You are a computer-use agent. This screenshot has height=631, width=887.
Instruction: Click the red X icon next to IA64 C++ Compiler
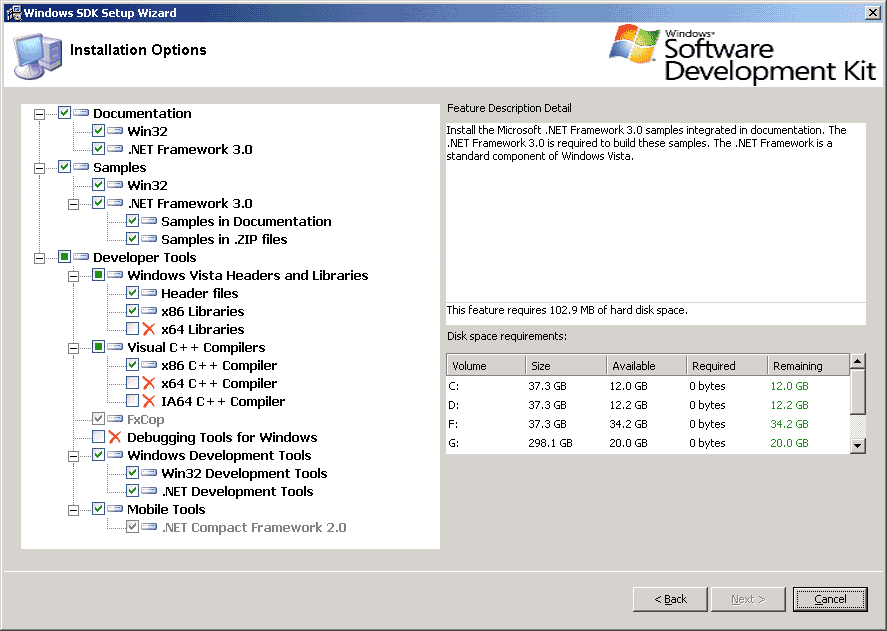pyautogui.click(x=149, y=401)
